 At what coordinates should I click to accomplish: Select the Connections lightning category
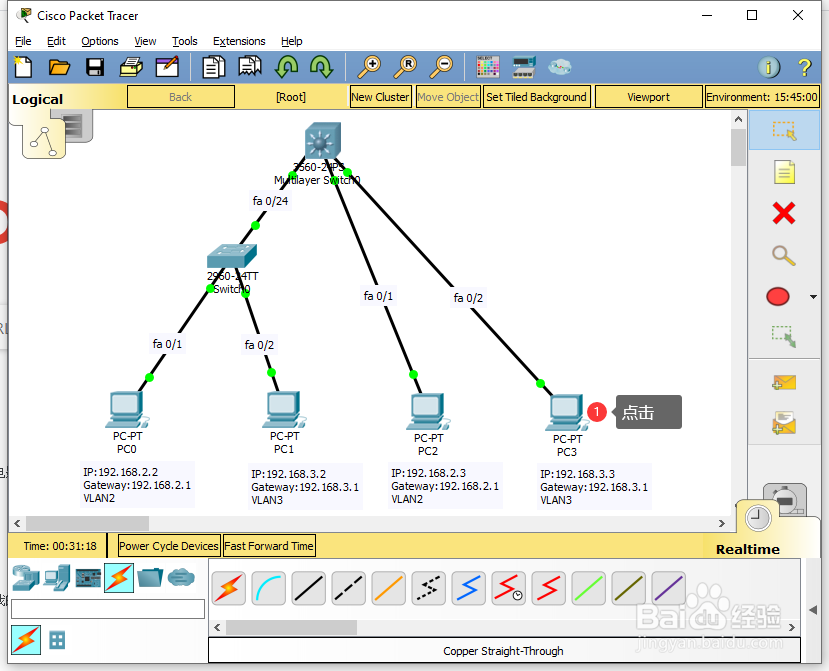click(x=119, y=578)
